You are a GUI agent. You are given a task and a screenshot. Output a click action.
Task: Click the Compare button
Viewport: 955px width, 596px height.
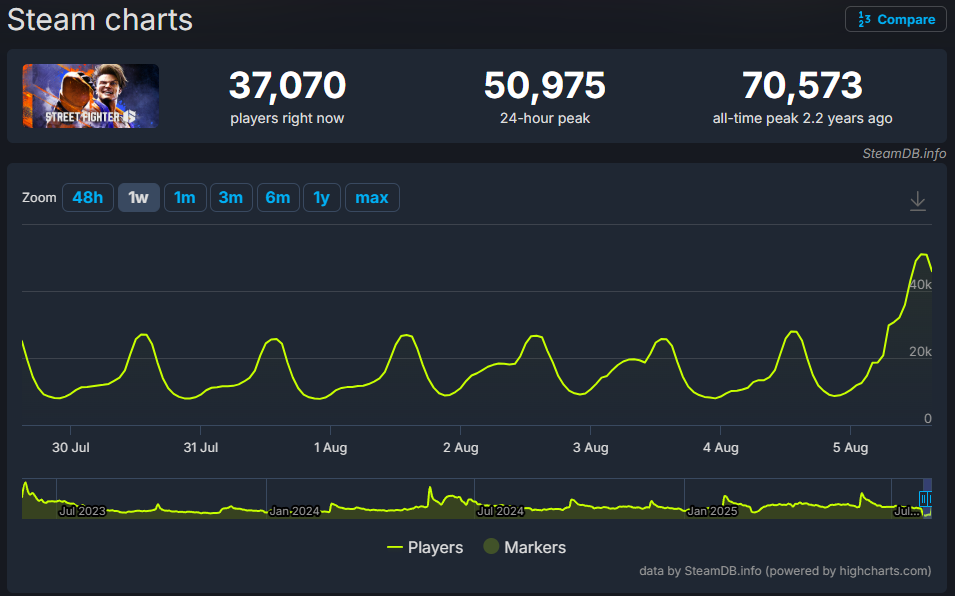pyautogui.click(x=895, y=19)
